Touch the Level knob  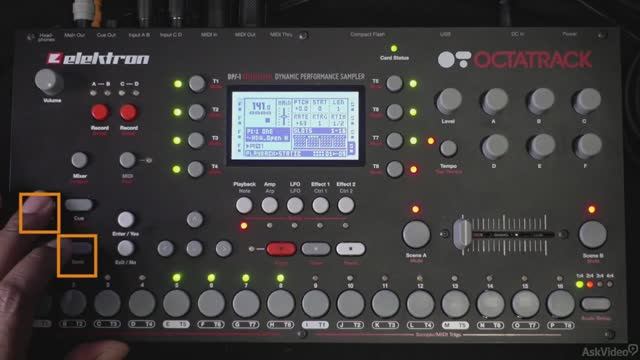pos(449,101)
